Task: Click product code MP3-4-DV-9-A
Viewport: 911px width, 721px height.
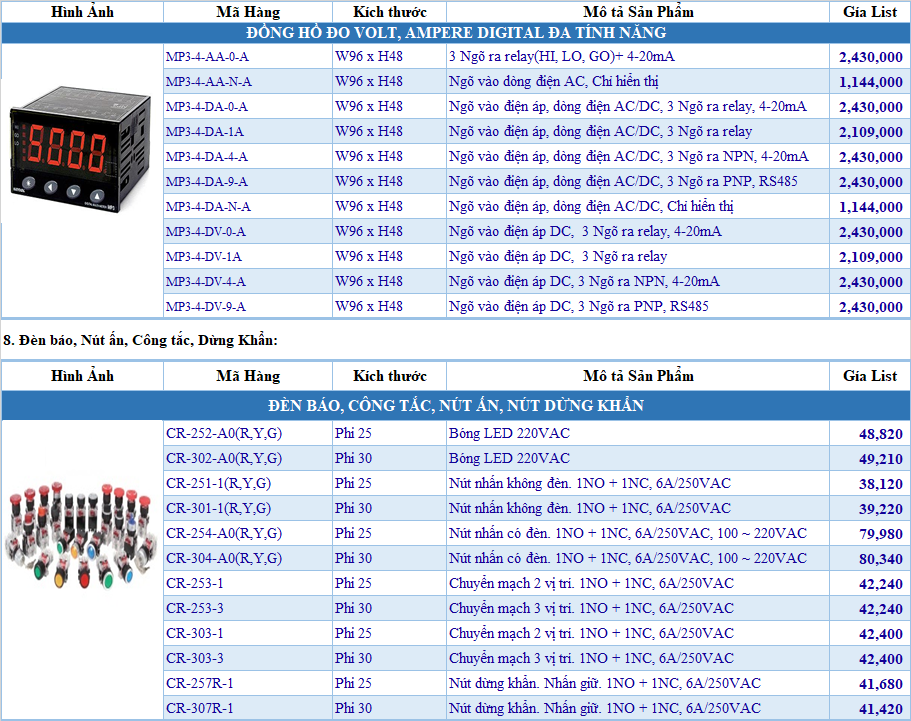Action: [x=206, y=306]
